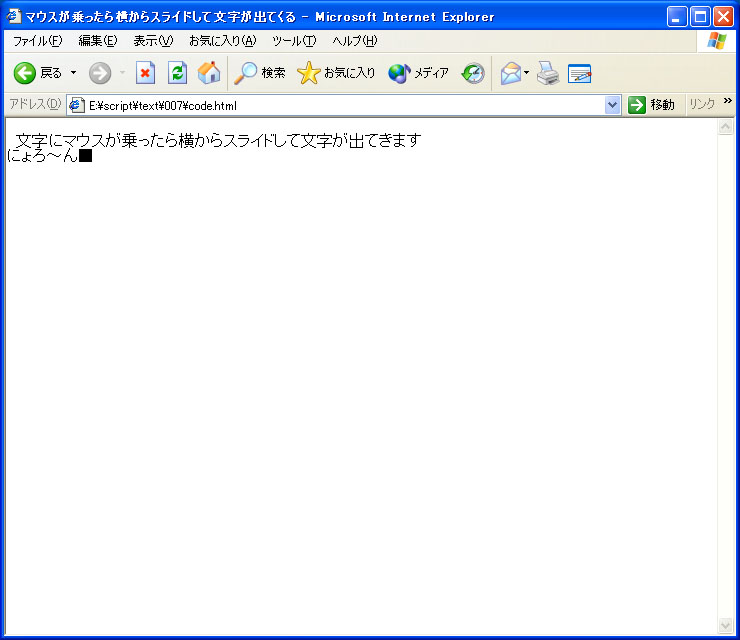Click the 移動 (Go) button
This screenshot has width=740, height=640.
(x=651, y=105)
